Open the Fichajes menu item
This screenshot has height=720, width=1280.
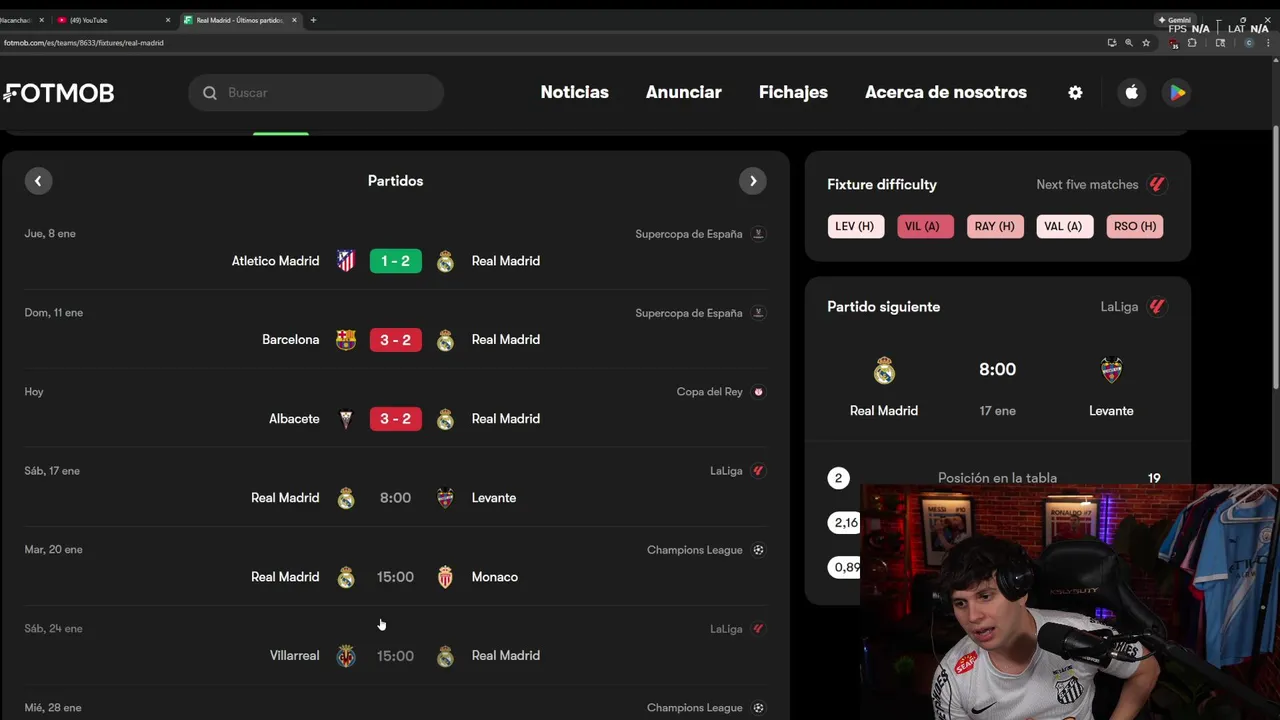[x=793, y=92]
